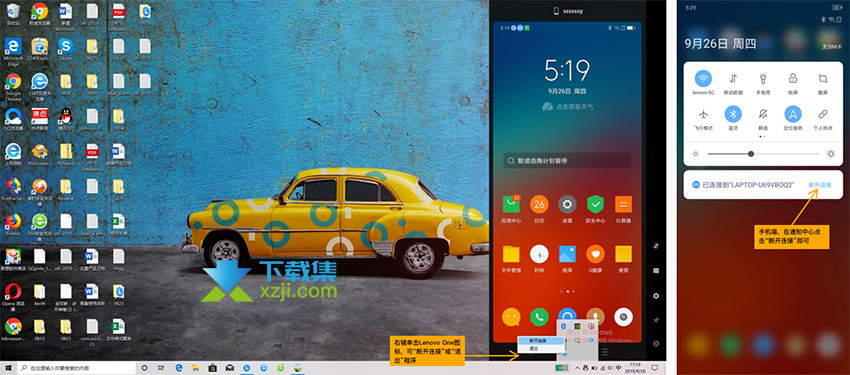Click the gear icon on mirroring side toolbar
This screenshot has height=375, width=850.
pos(656,296)
